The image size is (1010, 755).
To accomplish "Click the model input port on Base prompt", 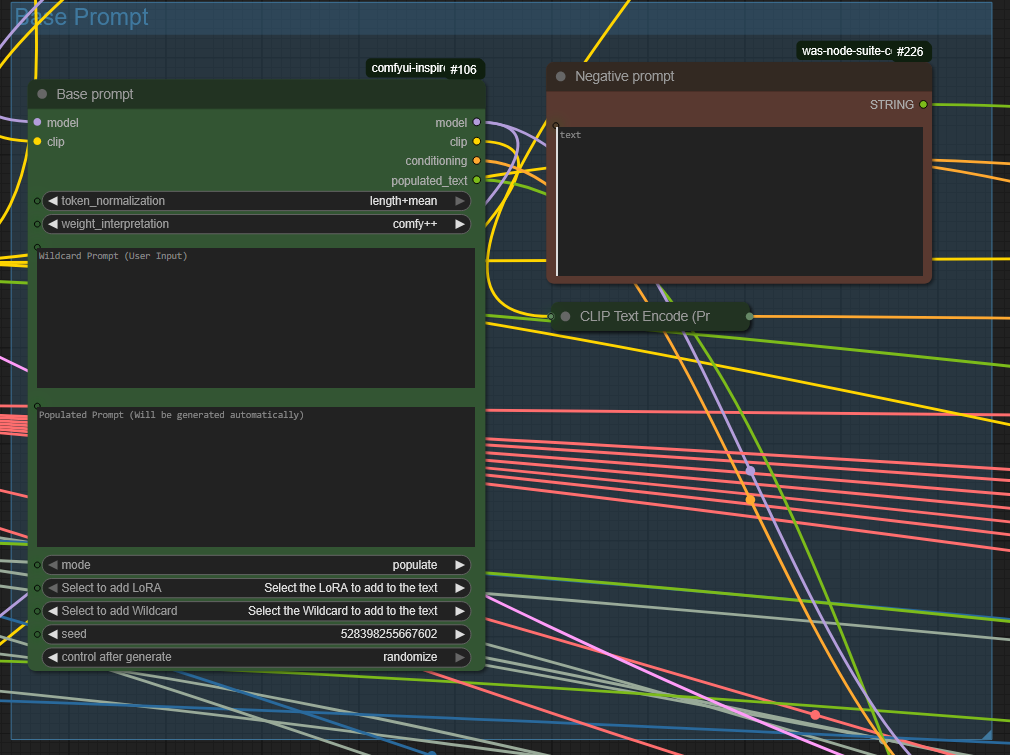I will pos(37,122).
